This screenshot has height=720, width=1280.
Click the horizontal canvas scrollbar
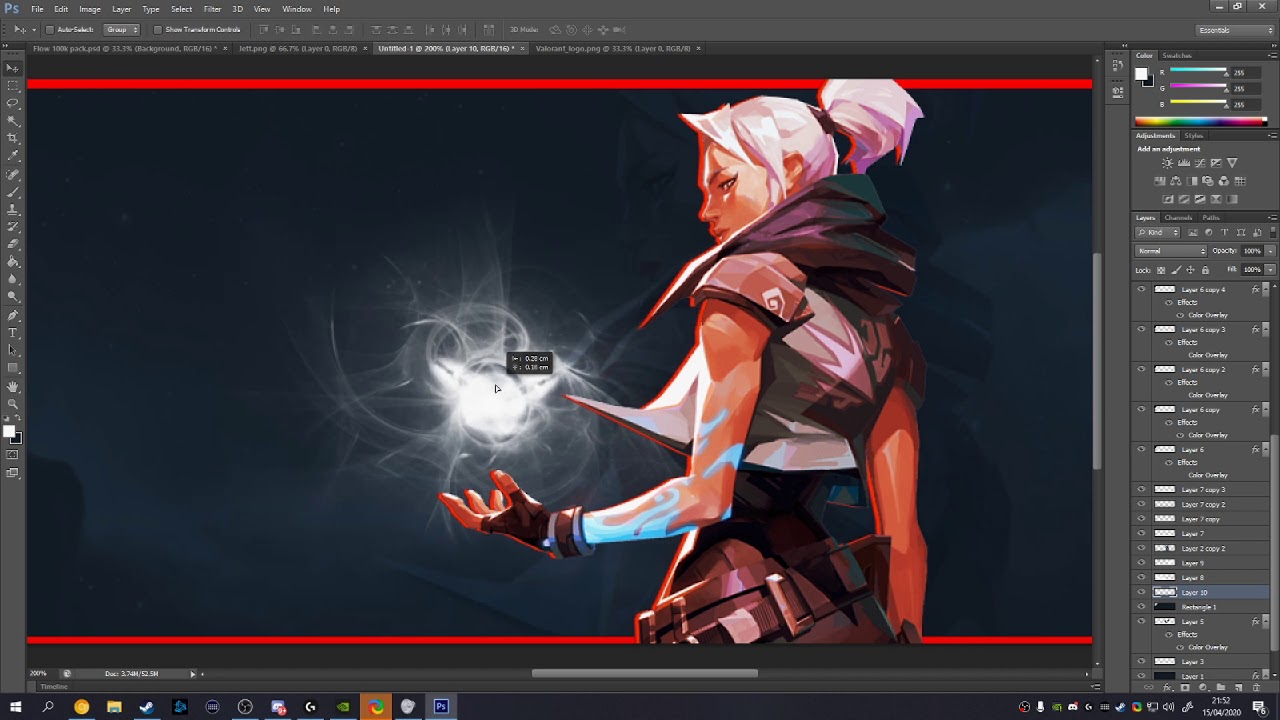[x=644, y=674]
